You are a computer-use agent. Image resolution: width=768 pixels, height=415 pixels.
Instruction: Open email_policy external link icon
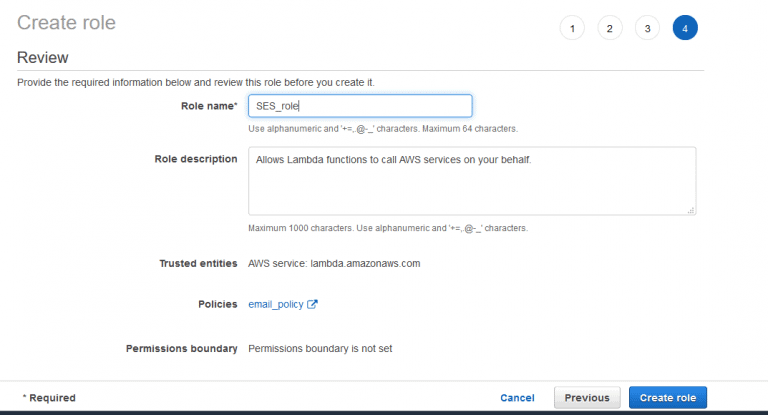(x=312, y=305)
